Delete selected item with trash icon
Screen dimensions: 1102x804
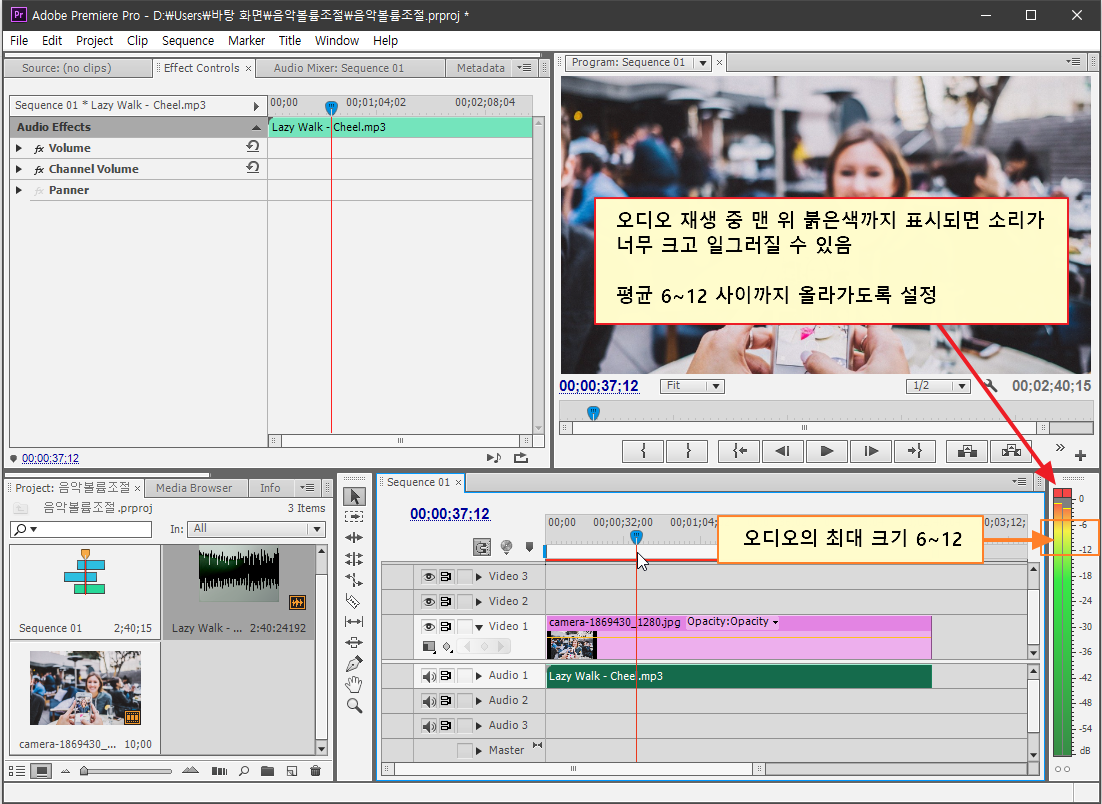click(x=316, y=771)
